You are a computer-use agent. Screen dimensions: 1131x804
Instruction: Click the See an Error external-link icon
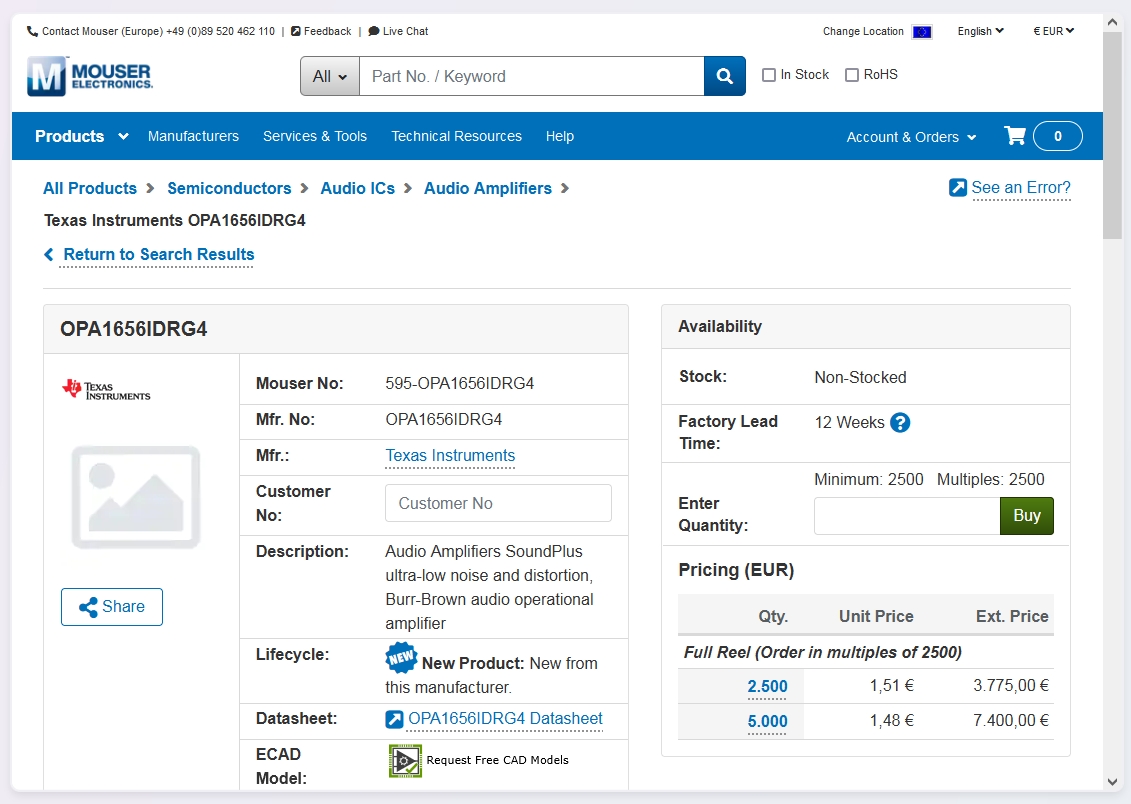[x=958, y=188]
